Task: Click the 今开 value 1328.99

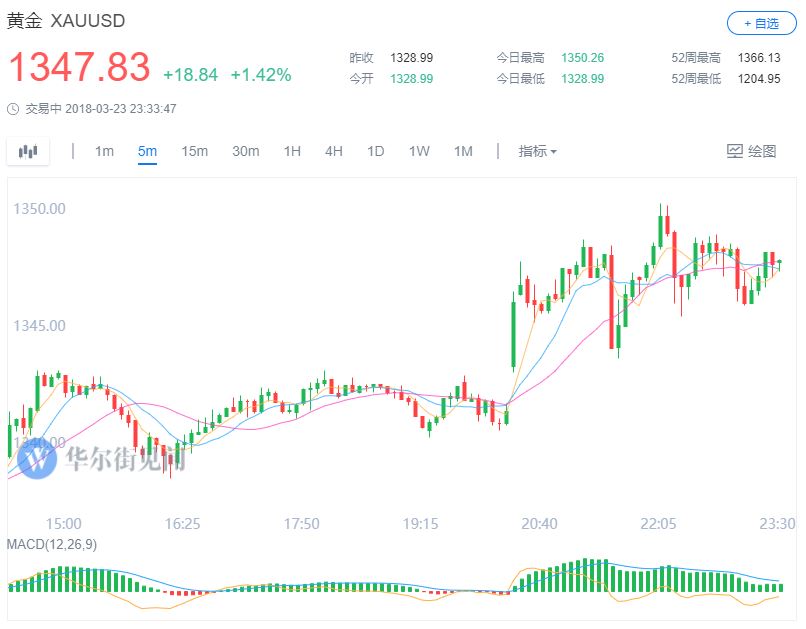Action: [411, 79]
